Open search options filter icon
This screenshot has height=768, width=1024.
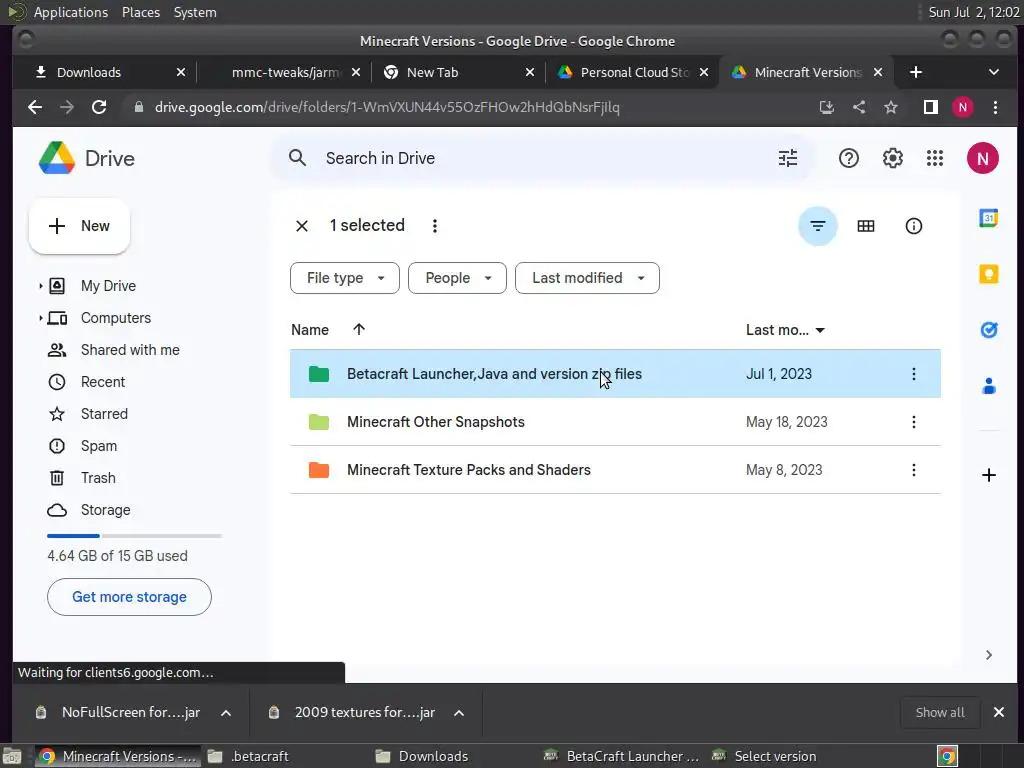[x=788, y=158]
